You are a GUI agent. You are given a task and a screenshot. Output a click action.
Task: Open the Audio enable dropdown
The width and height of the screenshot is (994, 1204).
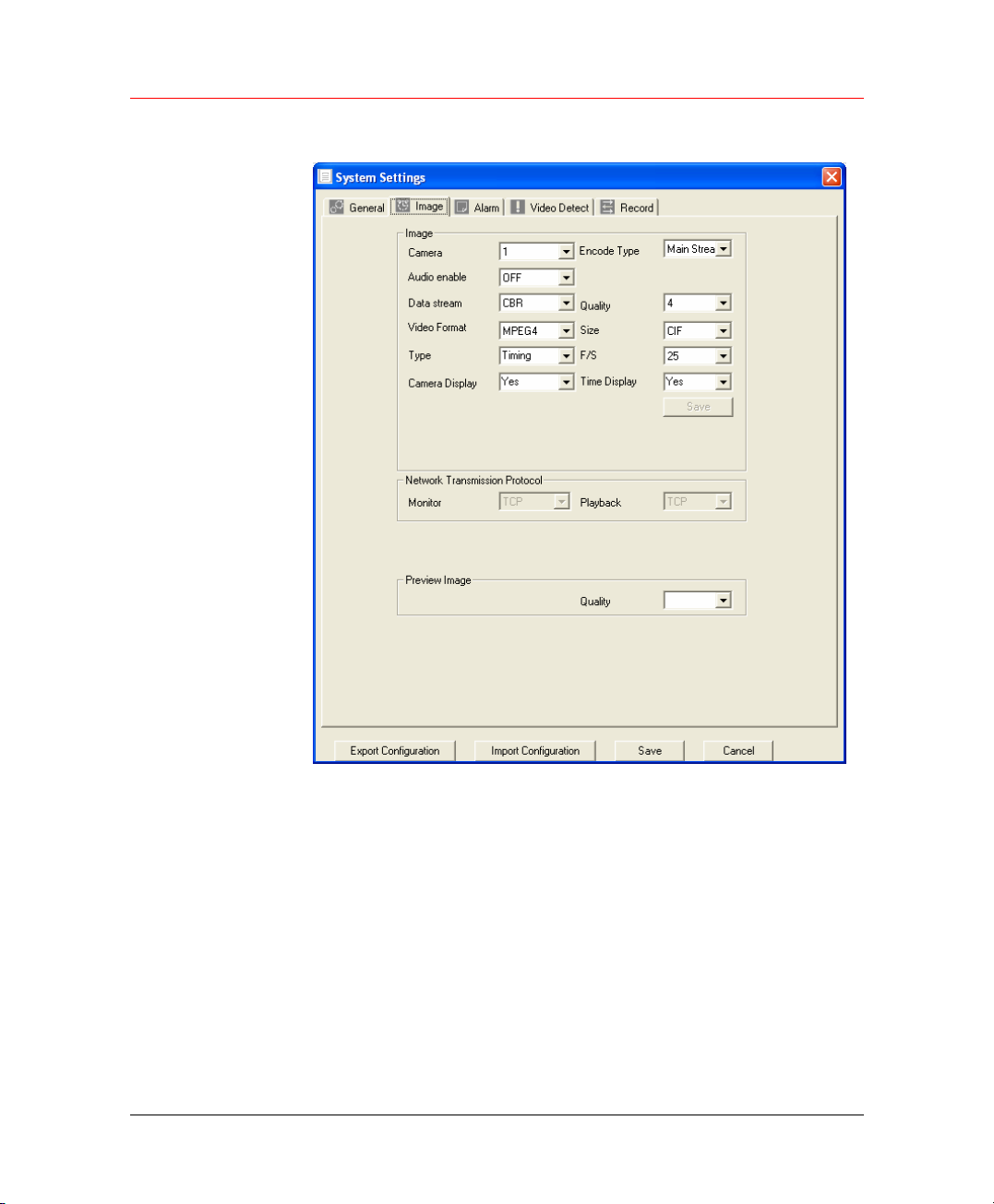(566, 278)
